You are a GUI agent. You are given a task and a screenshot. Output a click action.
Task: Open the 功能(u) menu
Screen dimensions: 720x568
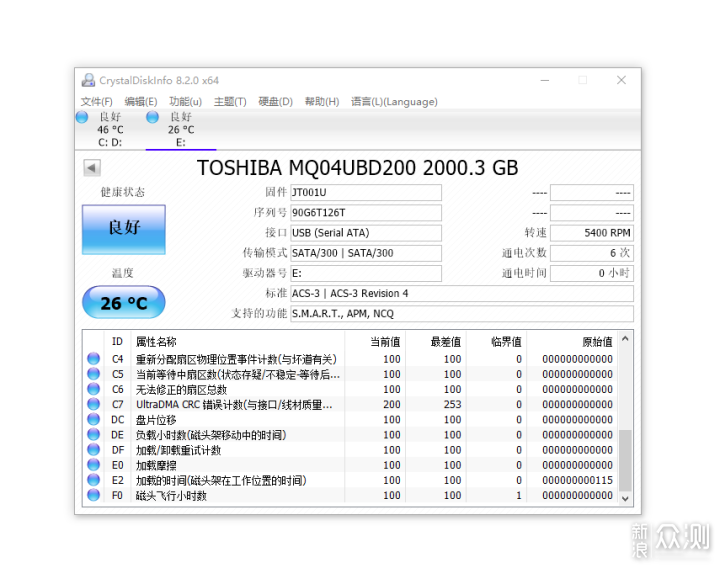185,101
